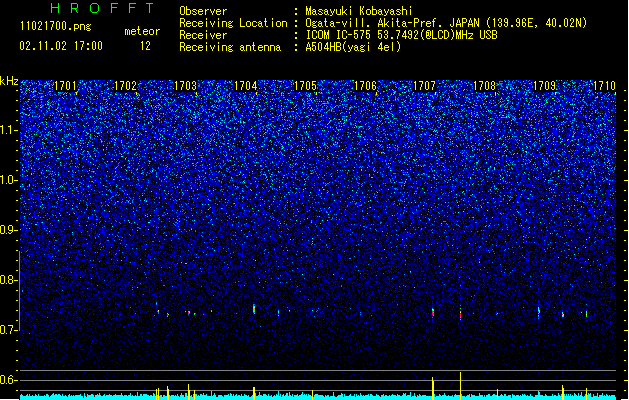
Task: Click the 0.7 kHz axis label
Action: [8, 330]
